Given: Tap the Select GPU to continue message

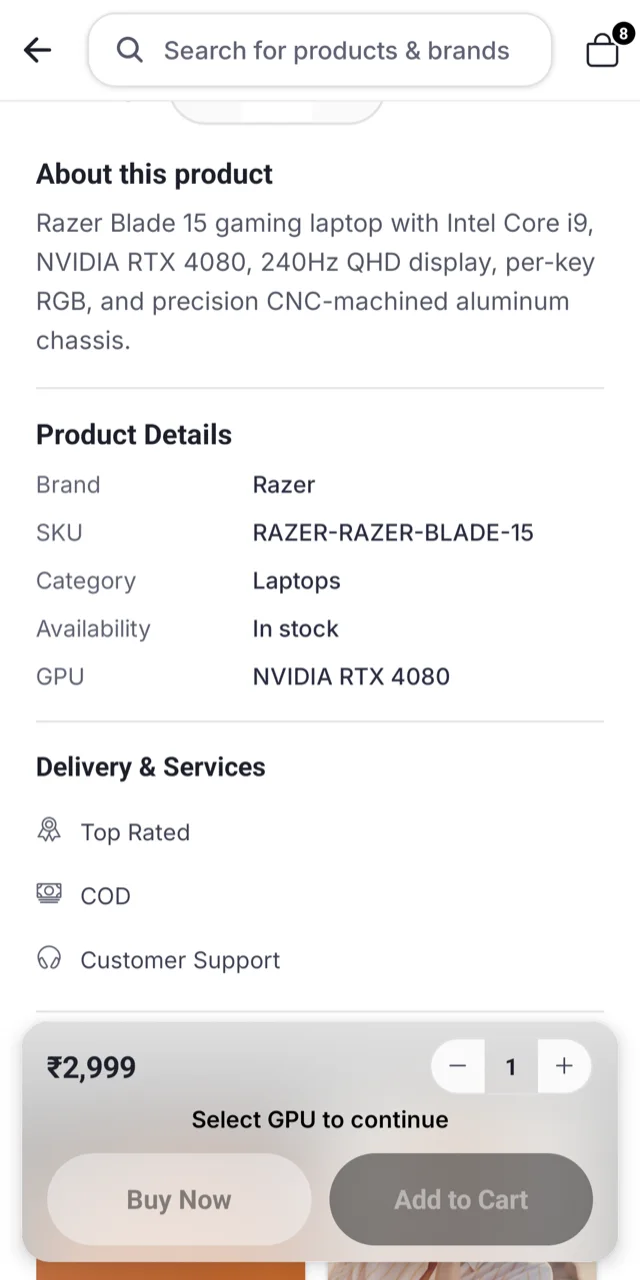Looking at the screenshot, I should [320, 1119].
